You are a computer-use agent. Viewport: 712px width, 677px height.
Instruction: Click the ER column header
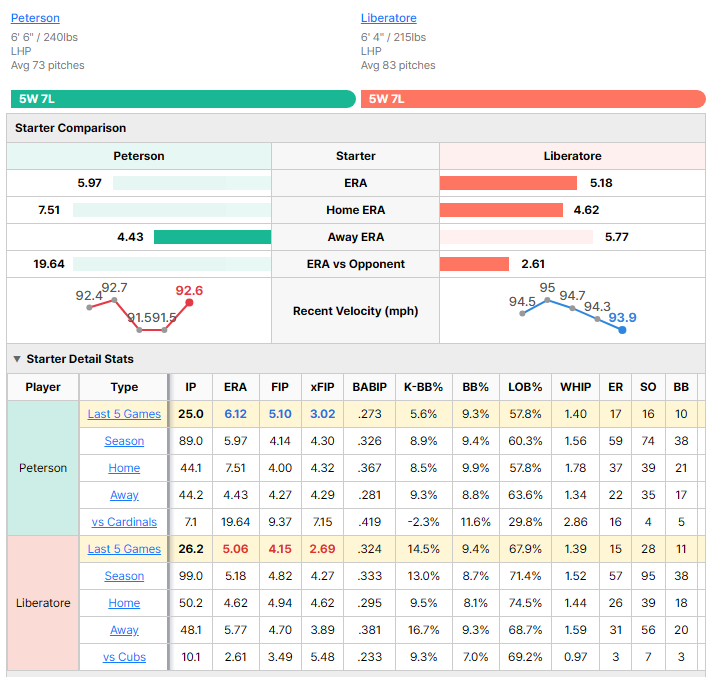tap(615, 387)
